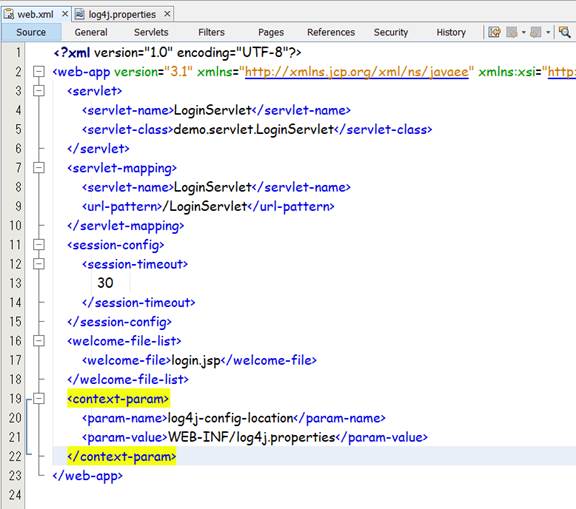
Task: Click the Find Selection magnifier icon
Action: pyautogui.click(x=564, y=32)
